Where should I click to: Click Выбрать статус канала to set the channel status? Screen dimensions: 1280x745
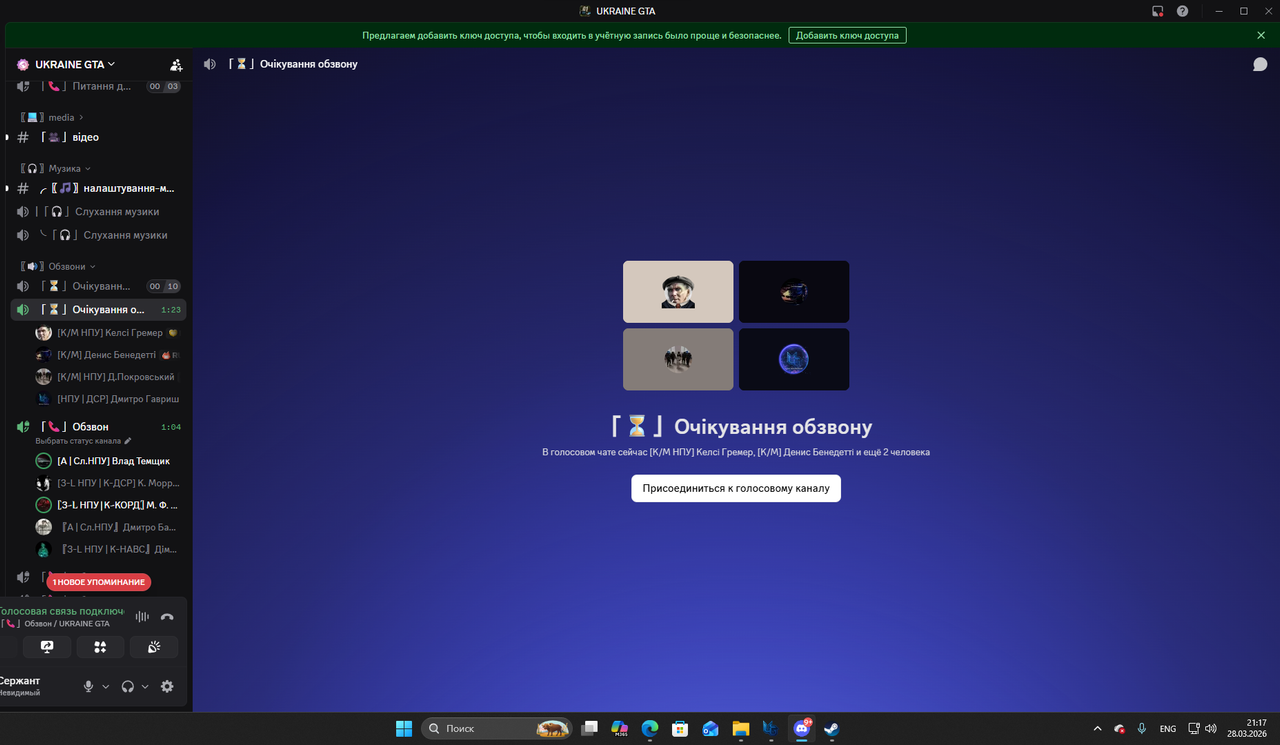[83, 441]
